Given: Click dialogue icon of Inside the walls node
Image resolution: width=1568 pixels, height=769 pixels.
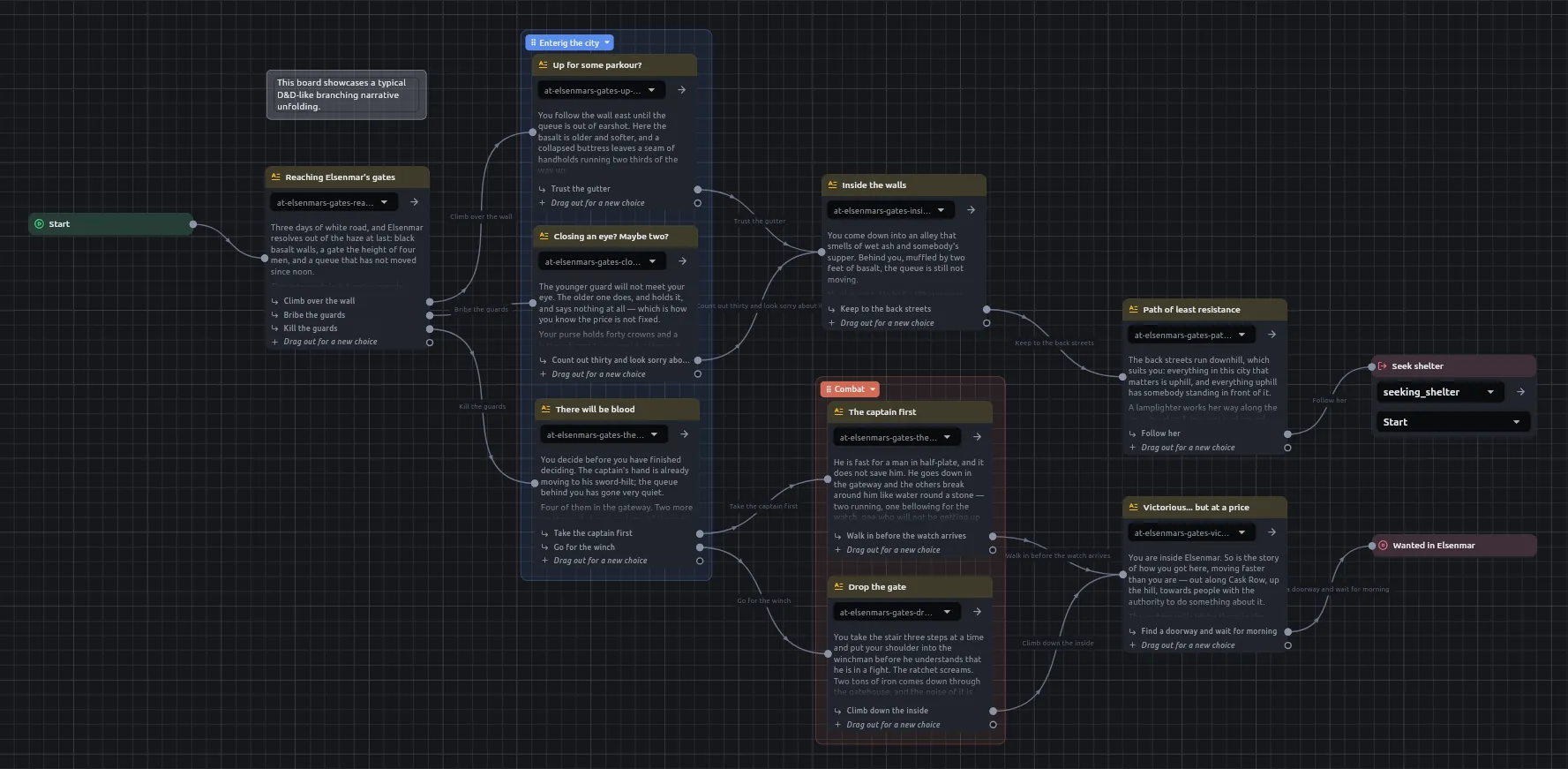Looking at the screenshot, I should pos(832,185).
